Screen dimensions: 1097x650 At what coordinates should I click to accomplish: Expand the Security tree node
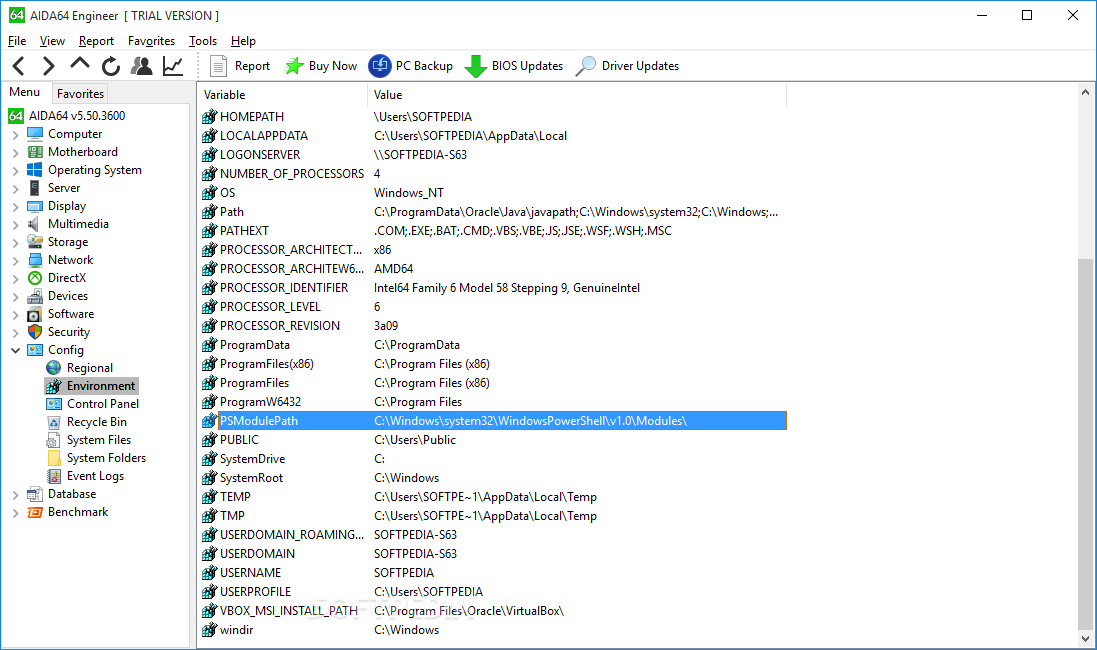click(15, 332)
